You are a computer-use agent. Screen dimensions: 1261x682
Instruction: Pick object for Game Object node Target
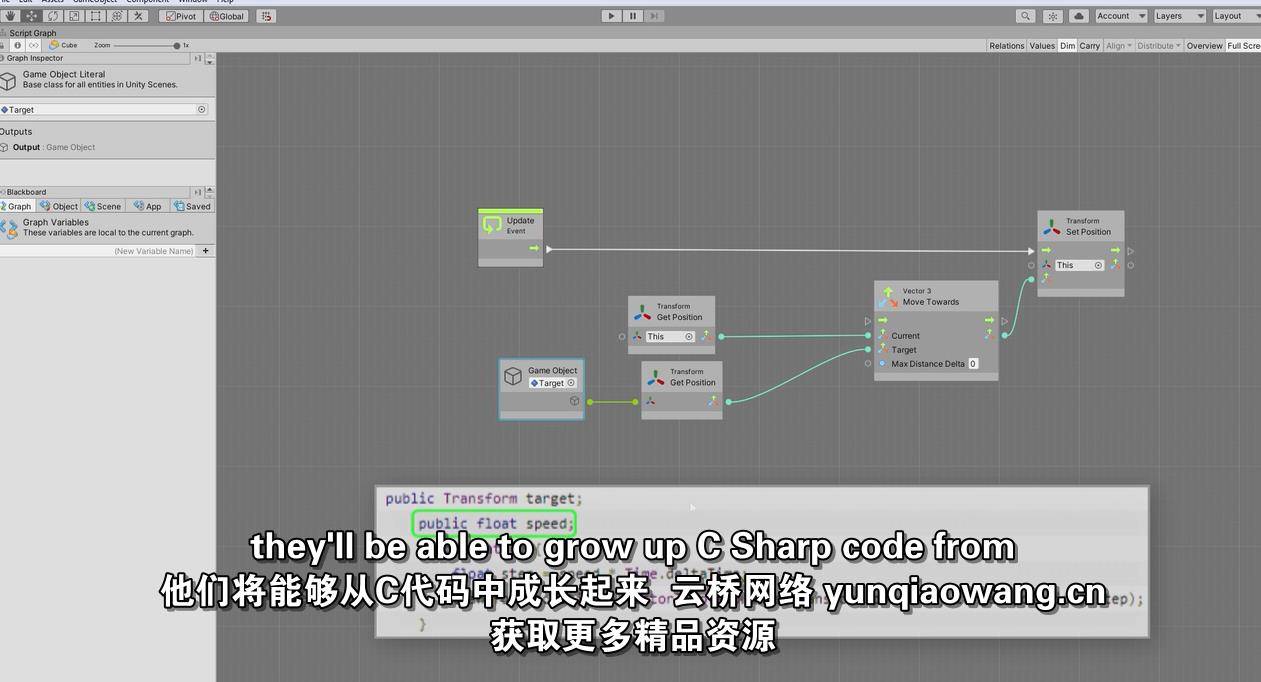point(571,383)
